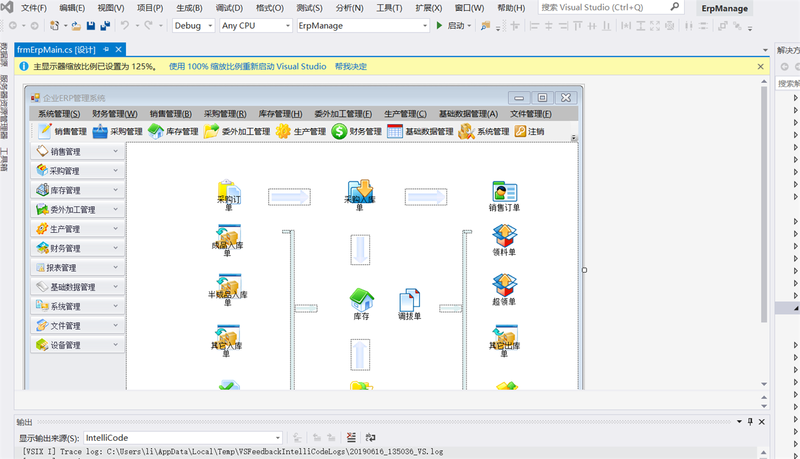This screenshot has width=800, height=459.
Task: Expand the 文件管理 sidebar dropdown button
Action: coord(116,326)
